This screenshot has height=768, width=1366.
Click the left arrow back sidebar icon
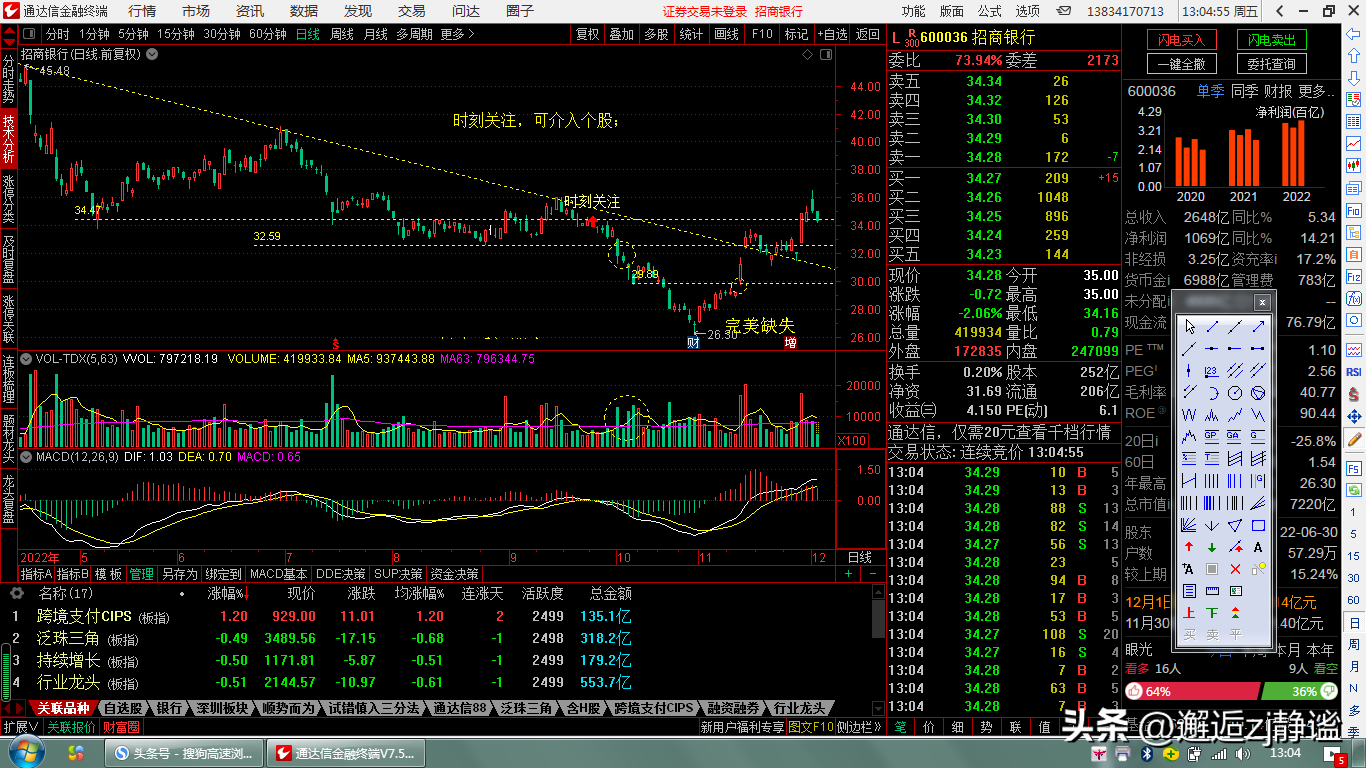coord(1354,35)
